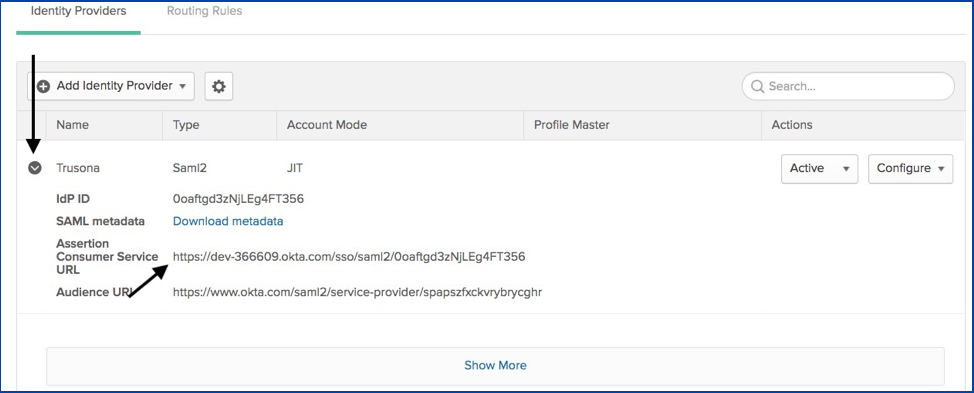This screenshot has width=974, height=393.
Task: Click the Name column header
Action: click(x=72, y=125)
